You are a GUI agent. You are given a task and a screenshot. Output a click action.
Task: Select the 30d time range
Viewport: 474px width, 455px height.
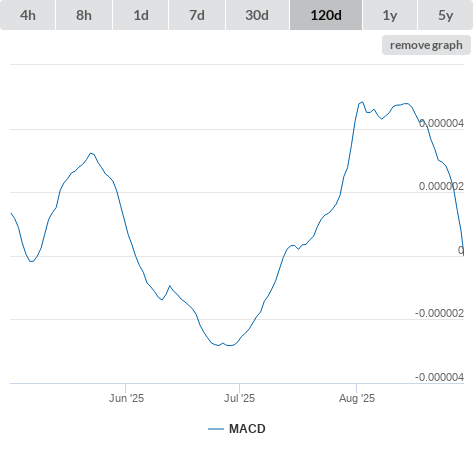pos(257,15)
